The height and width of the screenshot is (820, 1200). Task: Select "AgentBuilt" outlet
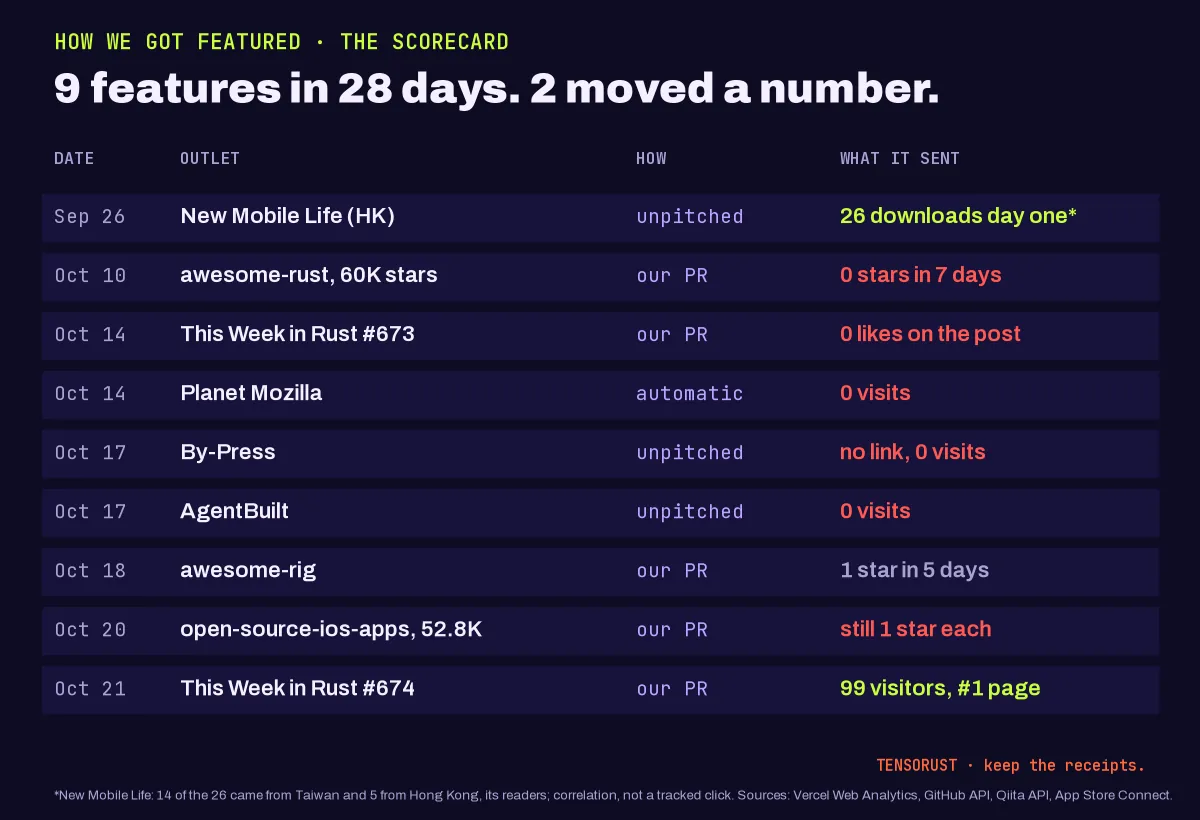click(234, 511)
